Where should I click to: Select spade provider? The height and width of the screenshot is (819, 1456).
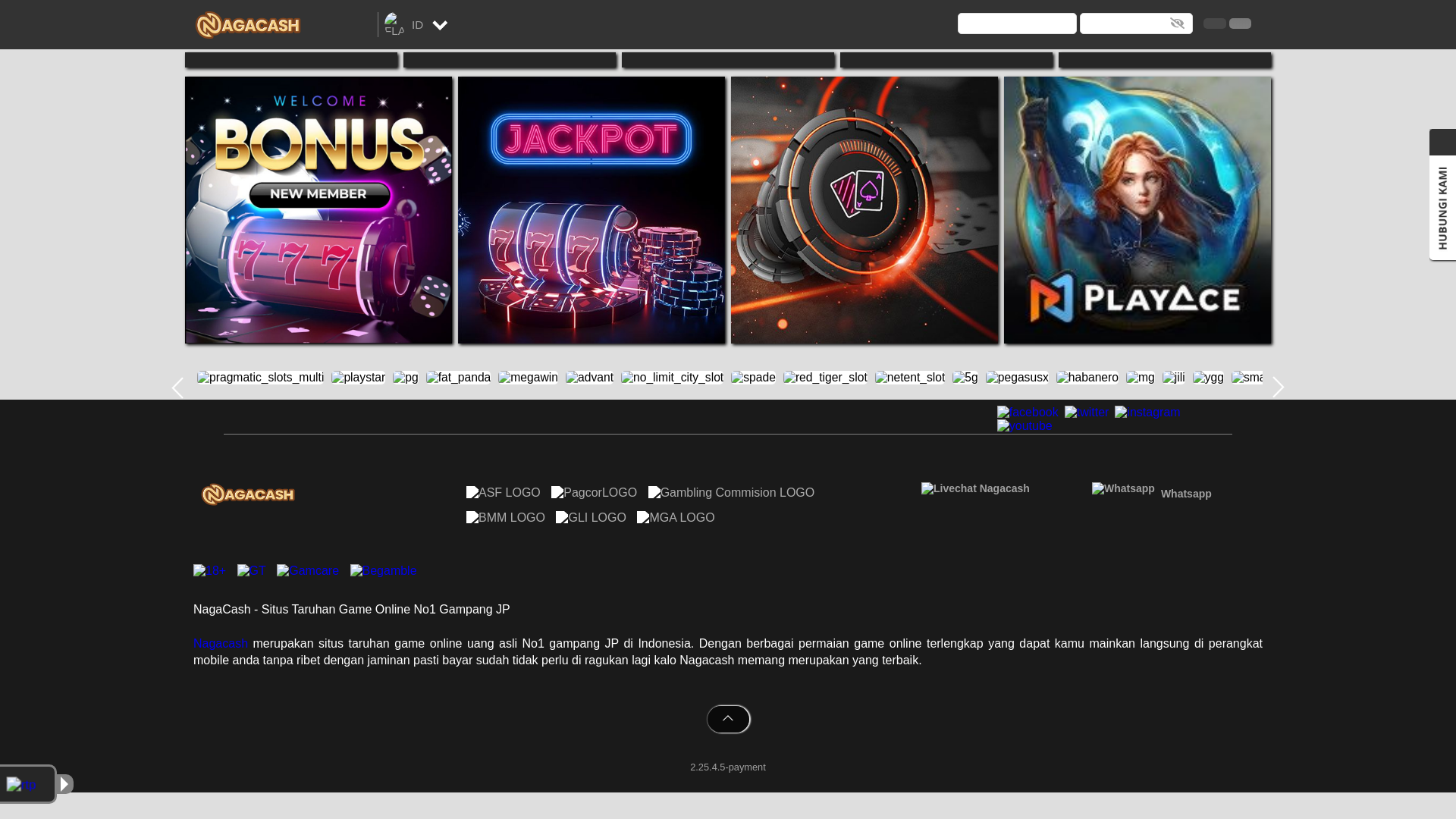[753, 378]
